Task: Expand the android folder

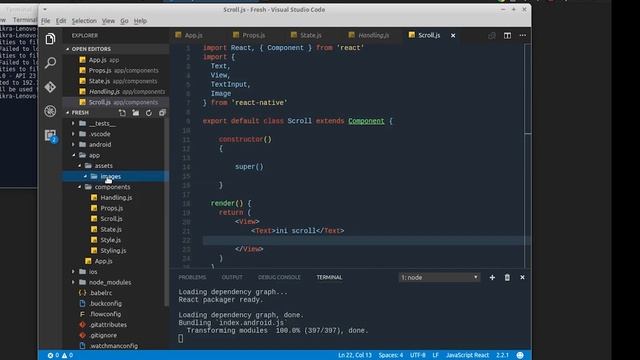Action: (100, 144)
